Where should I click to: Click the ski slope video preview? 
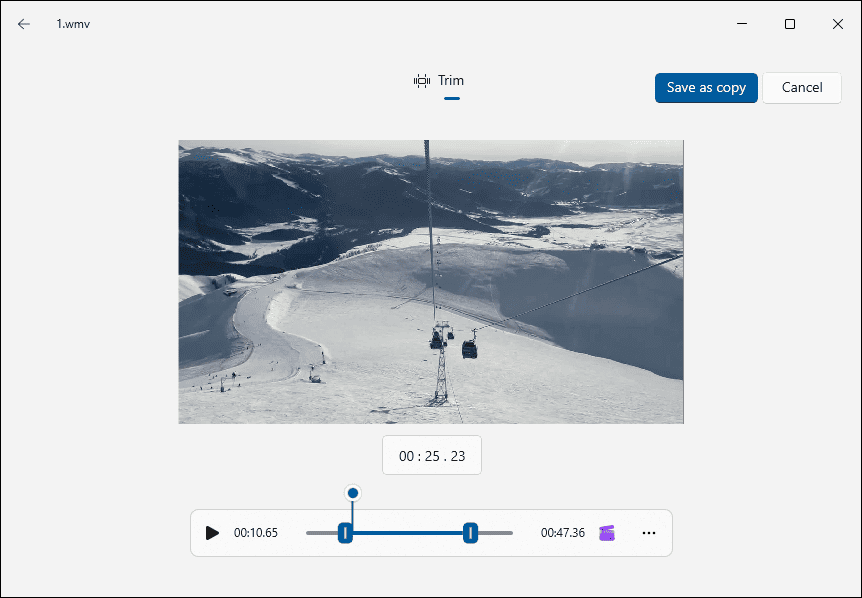click(431, 281)
